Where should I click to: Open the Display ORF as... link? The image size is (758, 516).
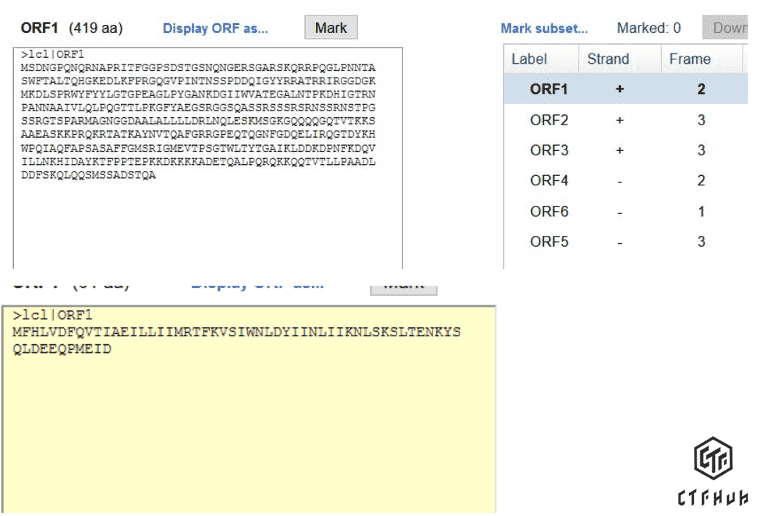215,28
